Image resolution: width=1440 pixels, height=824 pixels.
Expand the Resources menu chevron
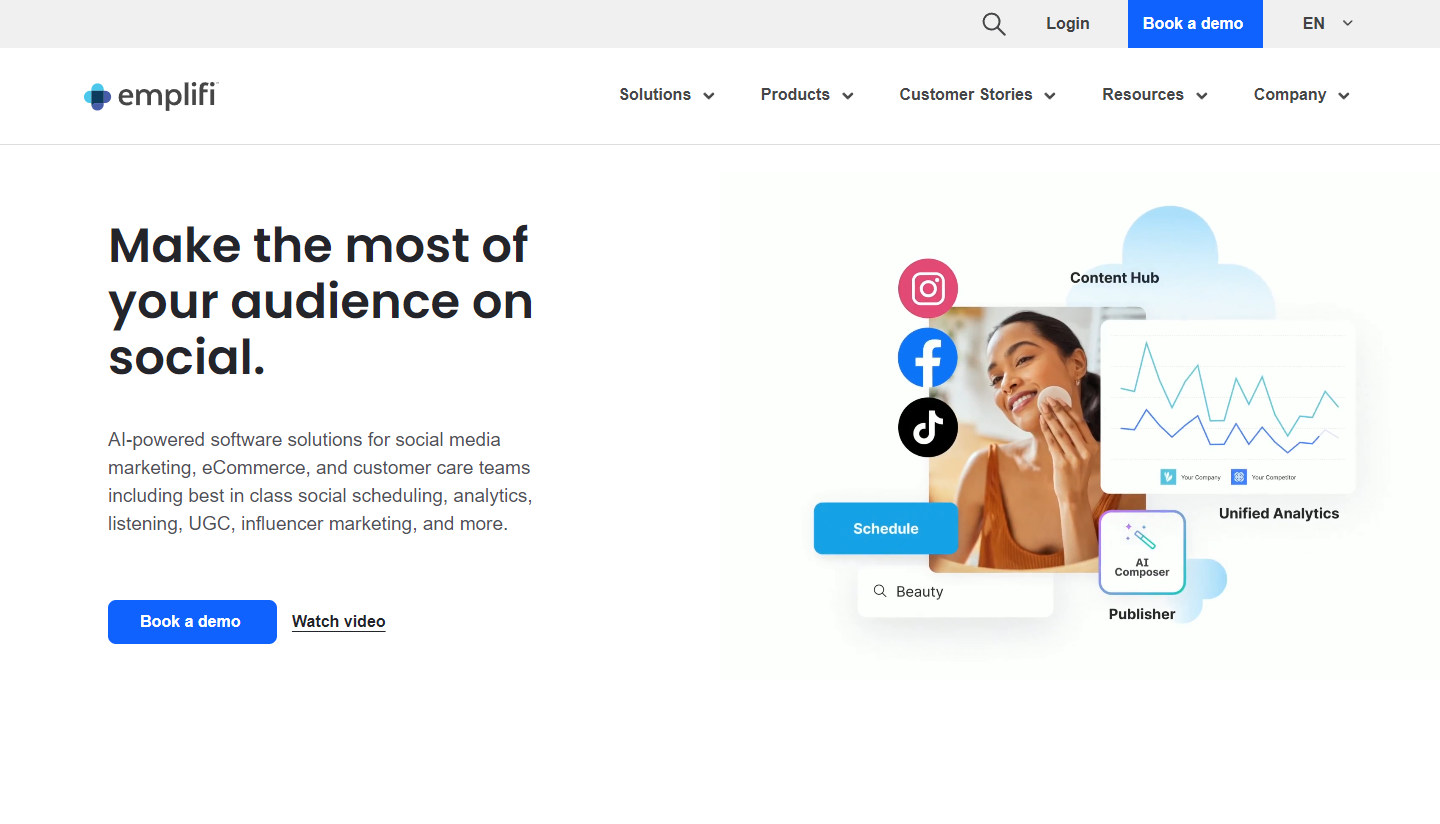pyautogui.click(x=1202, y=96)
